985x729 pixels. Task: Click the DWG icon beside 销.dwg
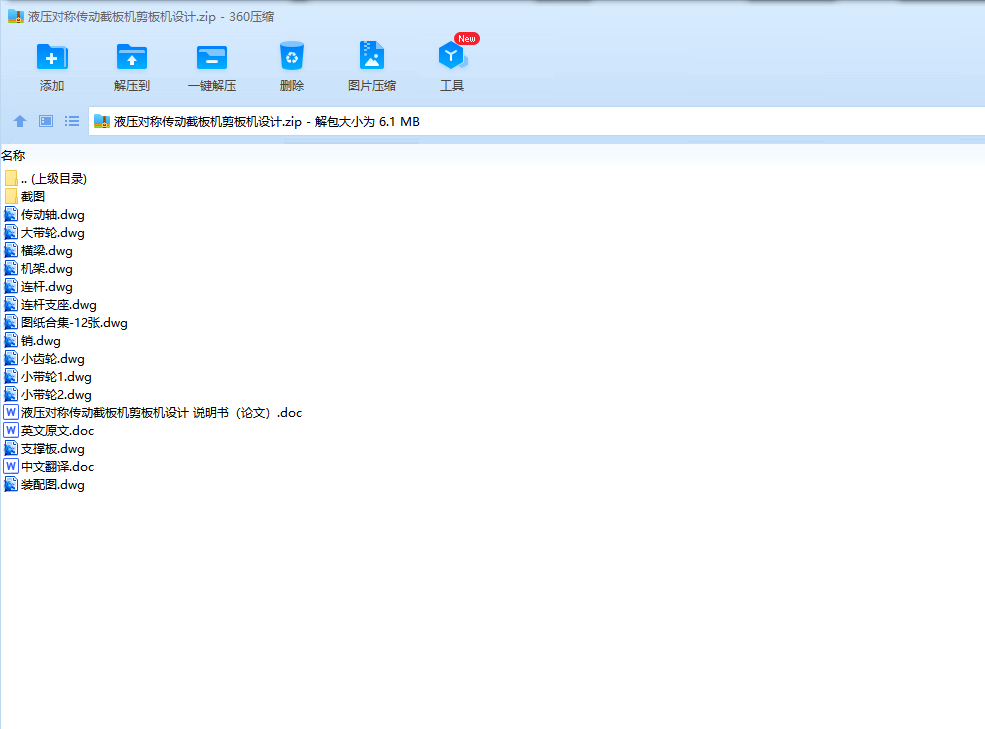(11, 341)
